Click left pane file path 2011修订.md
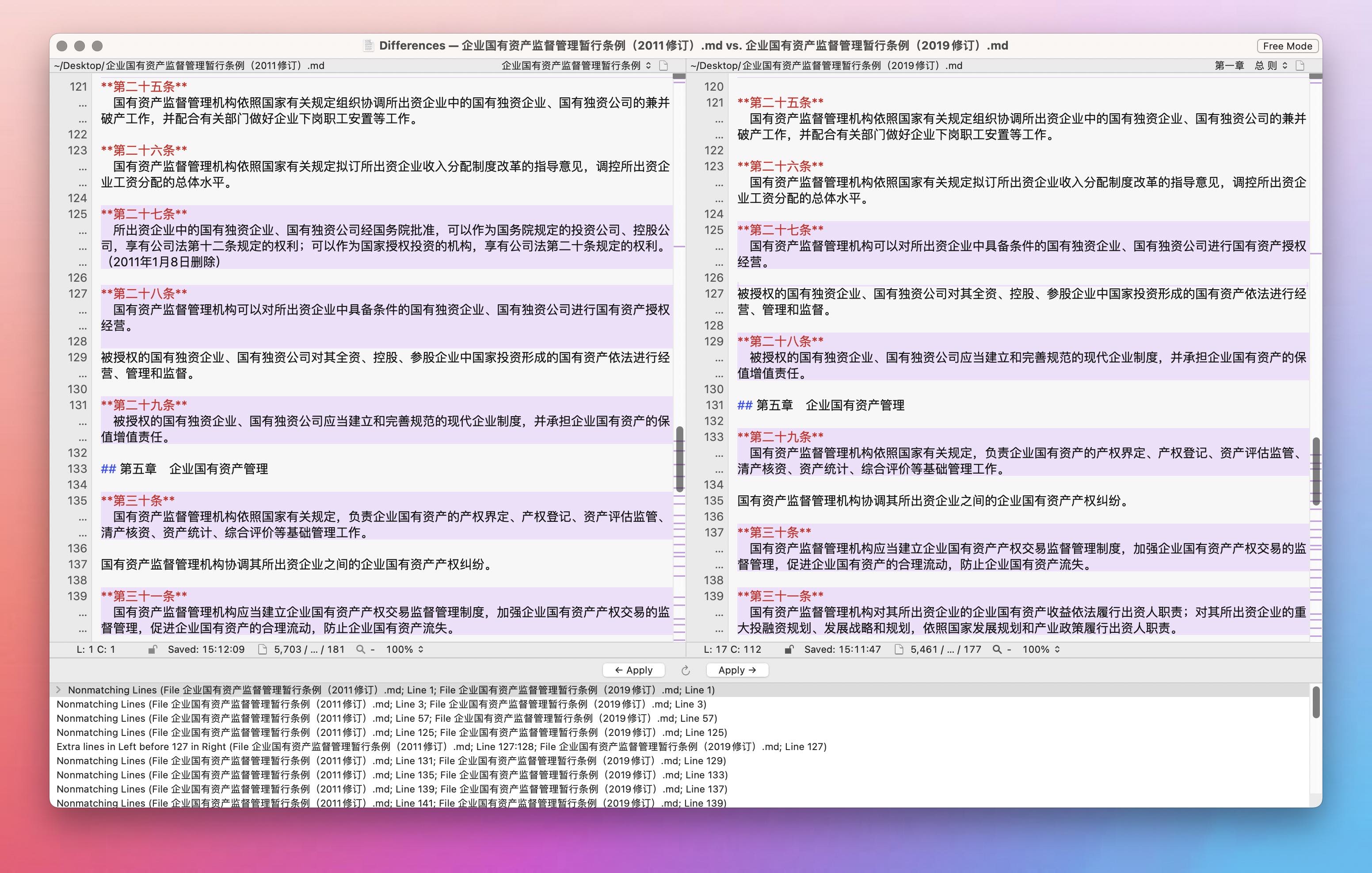Image resolution: width=1372 pixels, height=873 pixels. tap(189, 65)
